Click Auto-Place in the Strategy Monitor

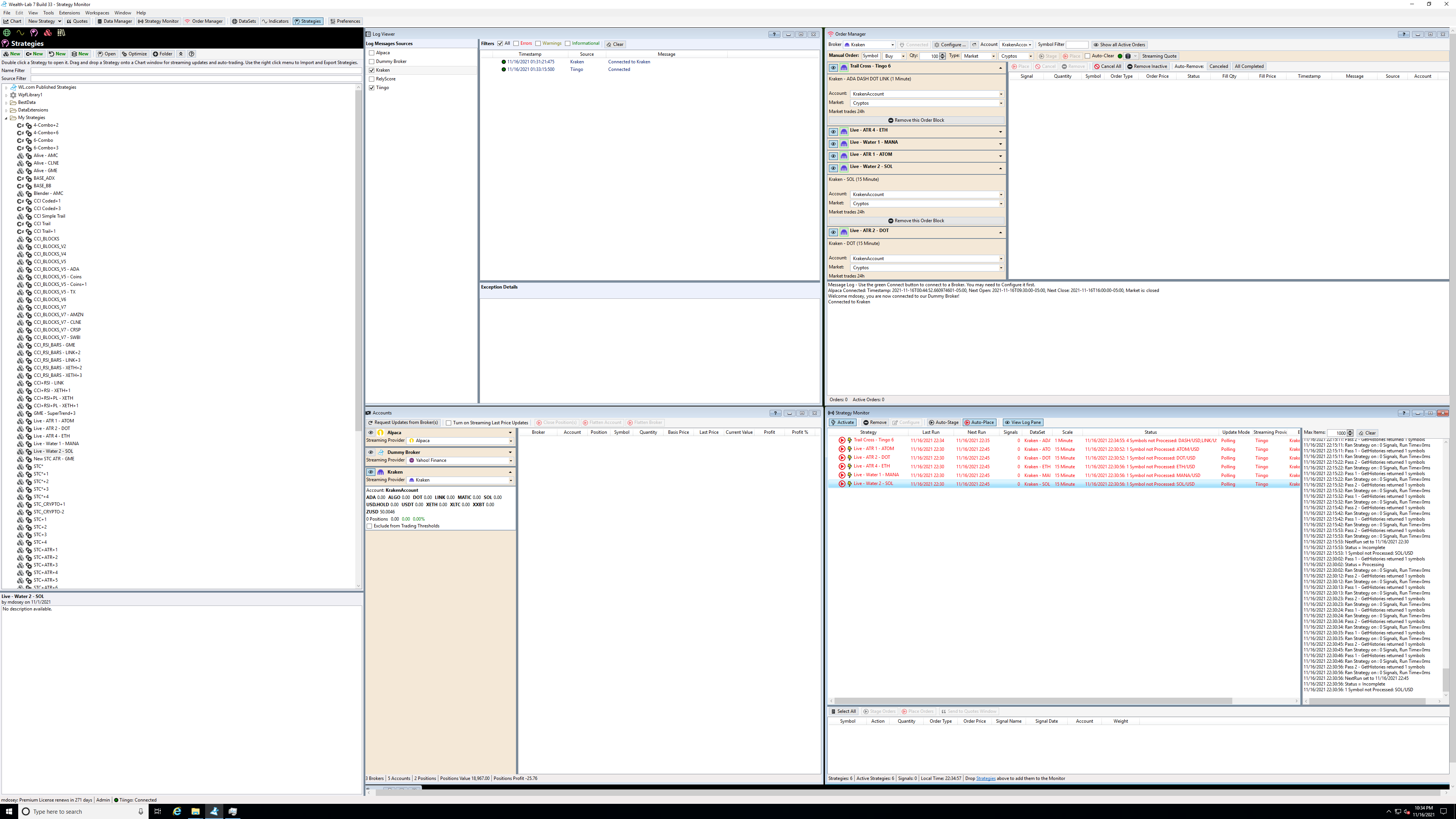point(979,422)
